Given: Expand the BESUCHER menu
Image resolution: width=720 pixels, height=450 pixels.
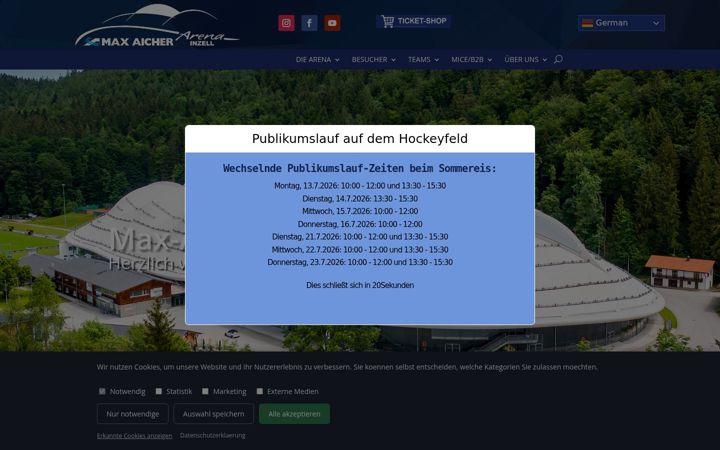Looking at the screenshot, I should [x=374, y=60].
